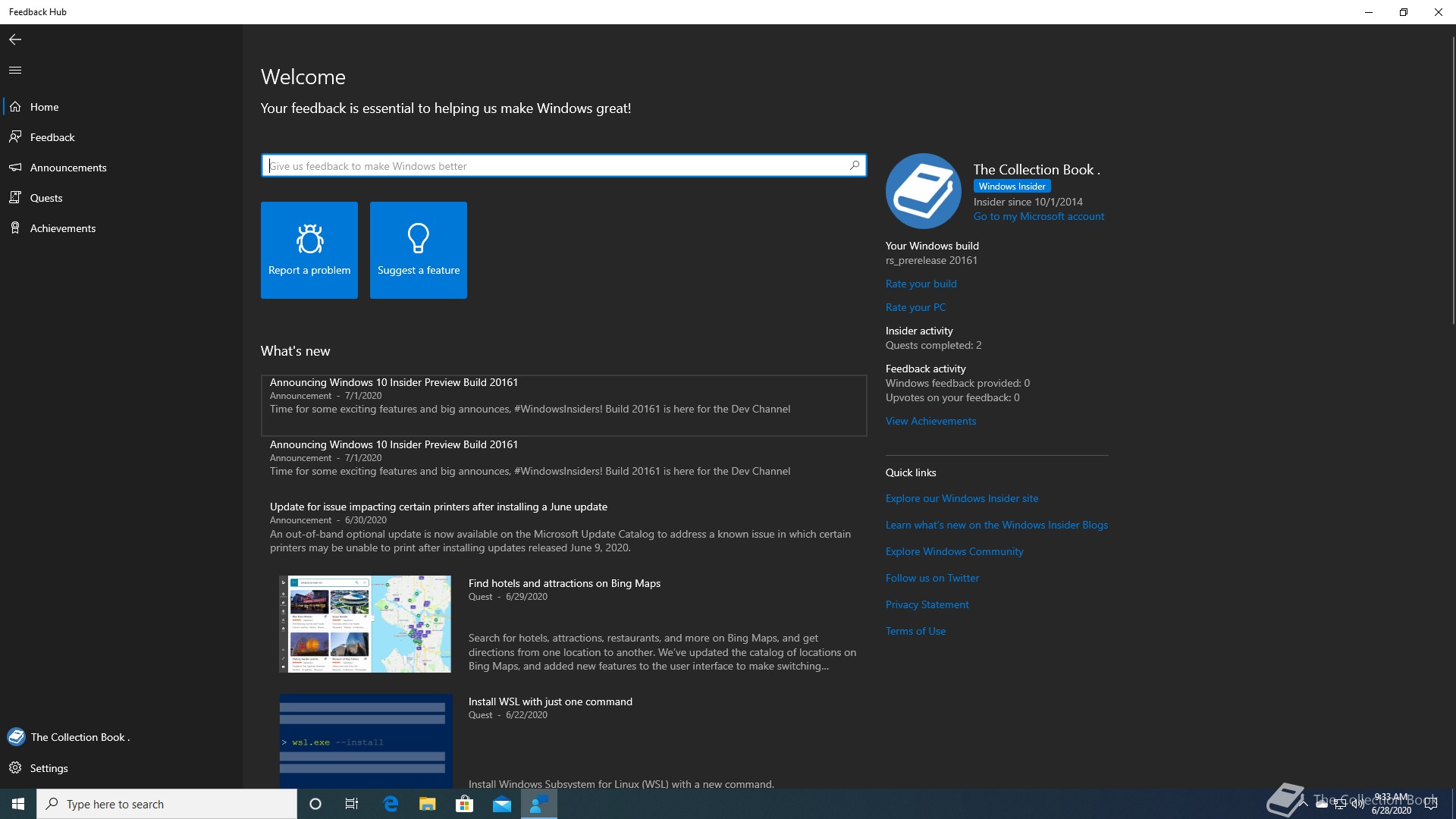The height and width of the screenshot is (819, 1456).
Task: Click the Bing Maps quest thumbnail
Action: point(366,624)
